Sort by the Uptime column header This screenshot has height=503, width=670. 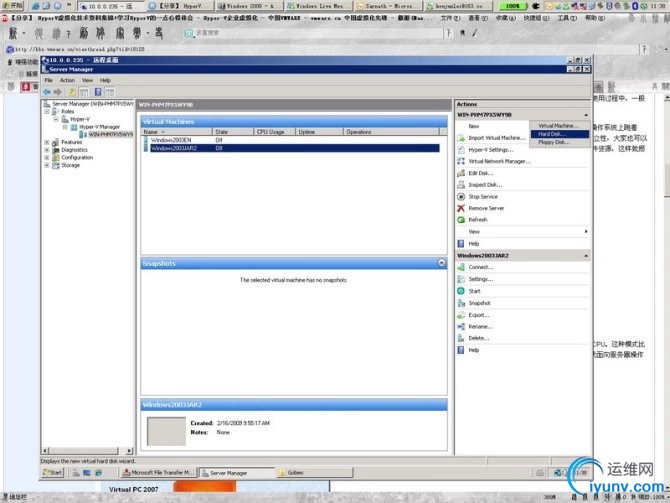(x=319, y=132)
